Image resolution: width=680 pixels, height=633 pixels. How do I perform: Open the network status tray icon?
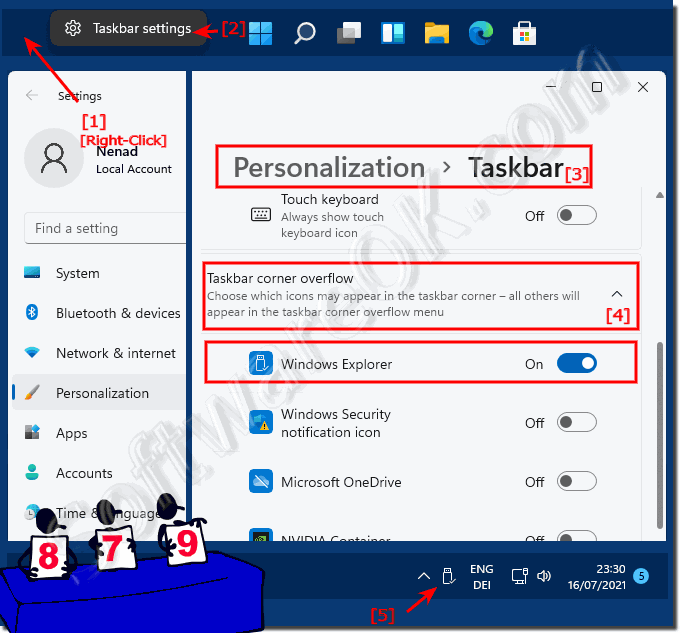(x=520, y=576)
